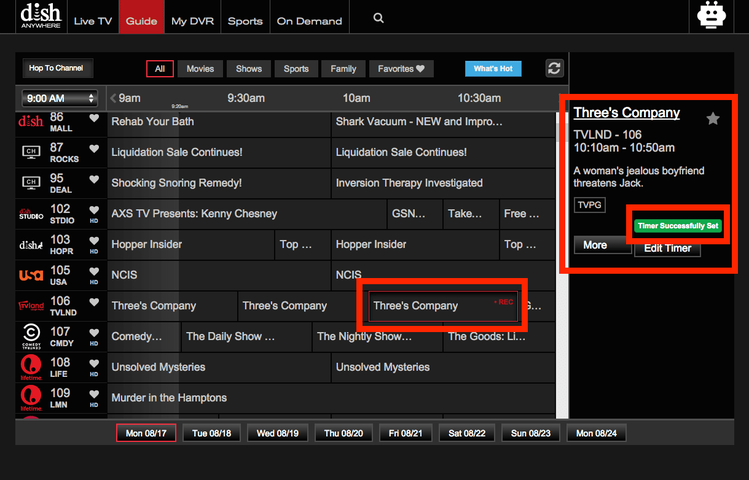
Task: Open the On Demand tab
Action: click(310, 21)
